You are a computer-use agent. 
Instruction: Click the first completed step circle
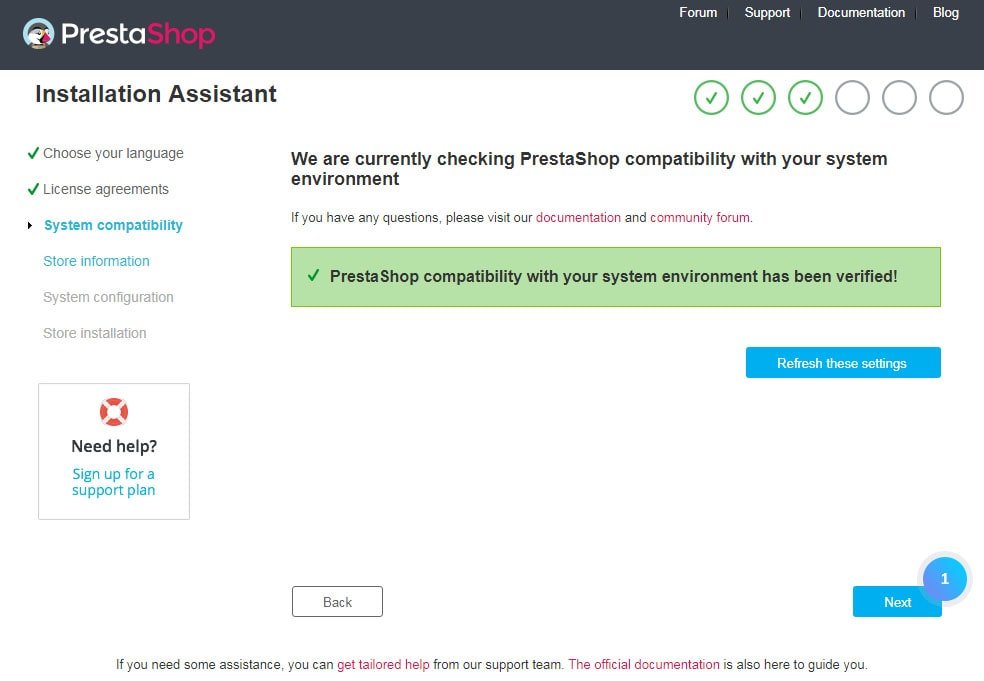click(x=711, y=98)
